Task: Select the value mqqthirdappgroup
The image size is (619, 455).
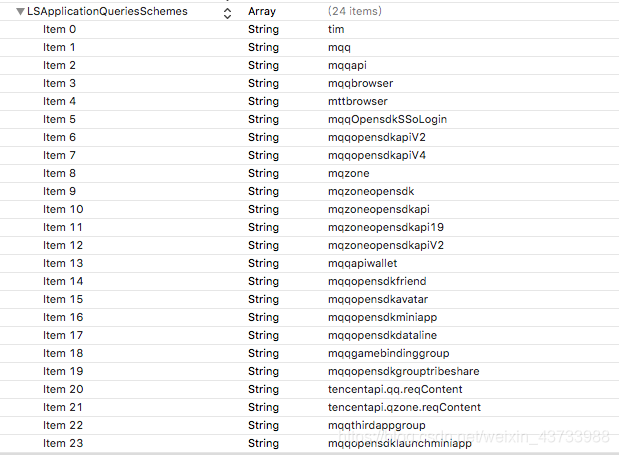Action: pos(377,426)
